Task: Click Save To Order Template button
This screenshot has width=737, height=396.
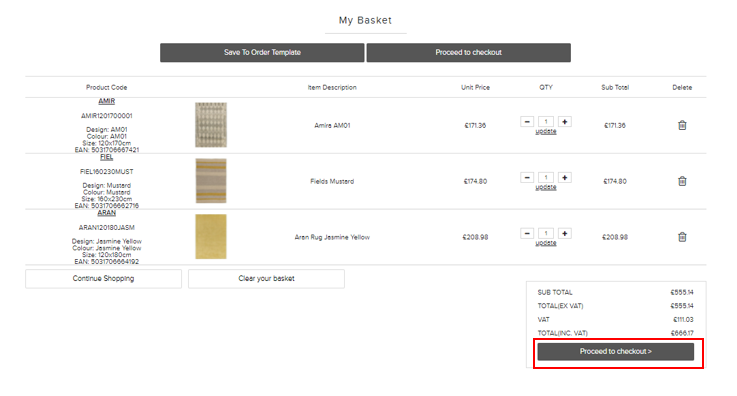Action: coord(262,53)
